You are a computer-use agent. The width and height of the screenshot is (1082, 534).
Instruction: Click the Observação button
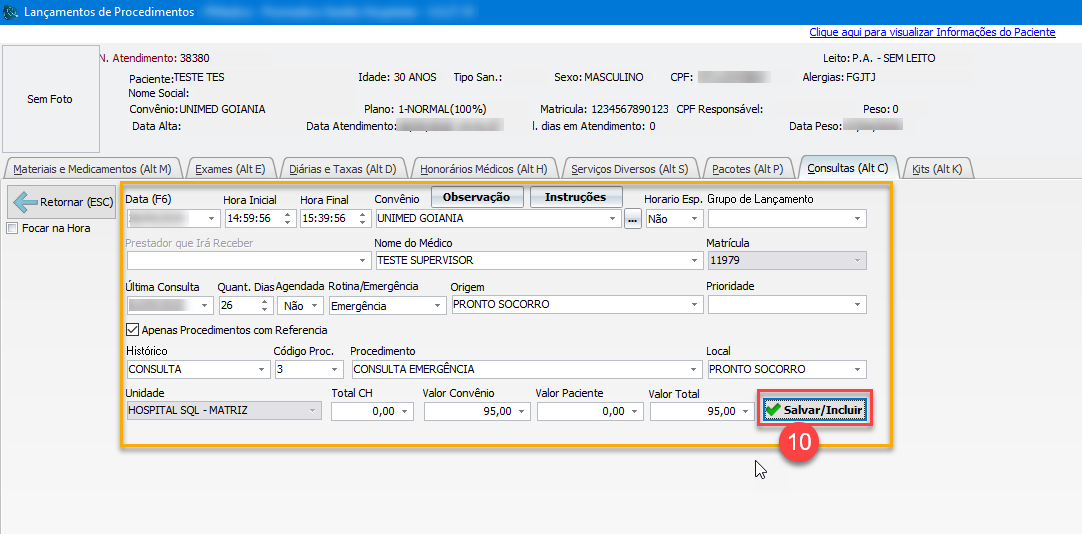(x=476, y=197)
